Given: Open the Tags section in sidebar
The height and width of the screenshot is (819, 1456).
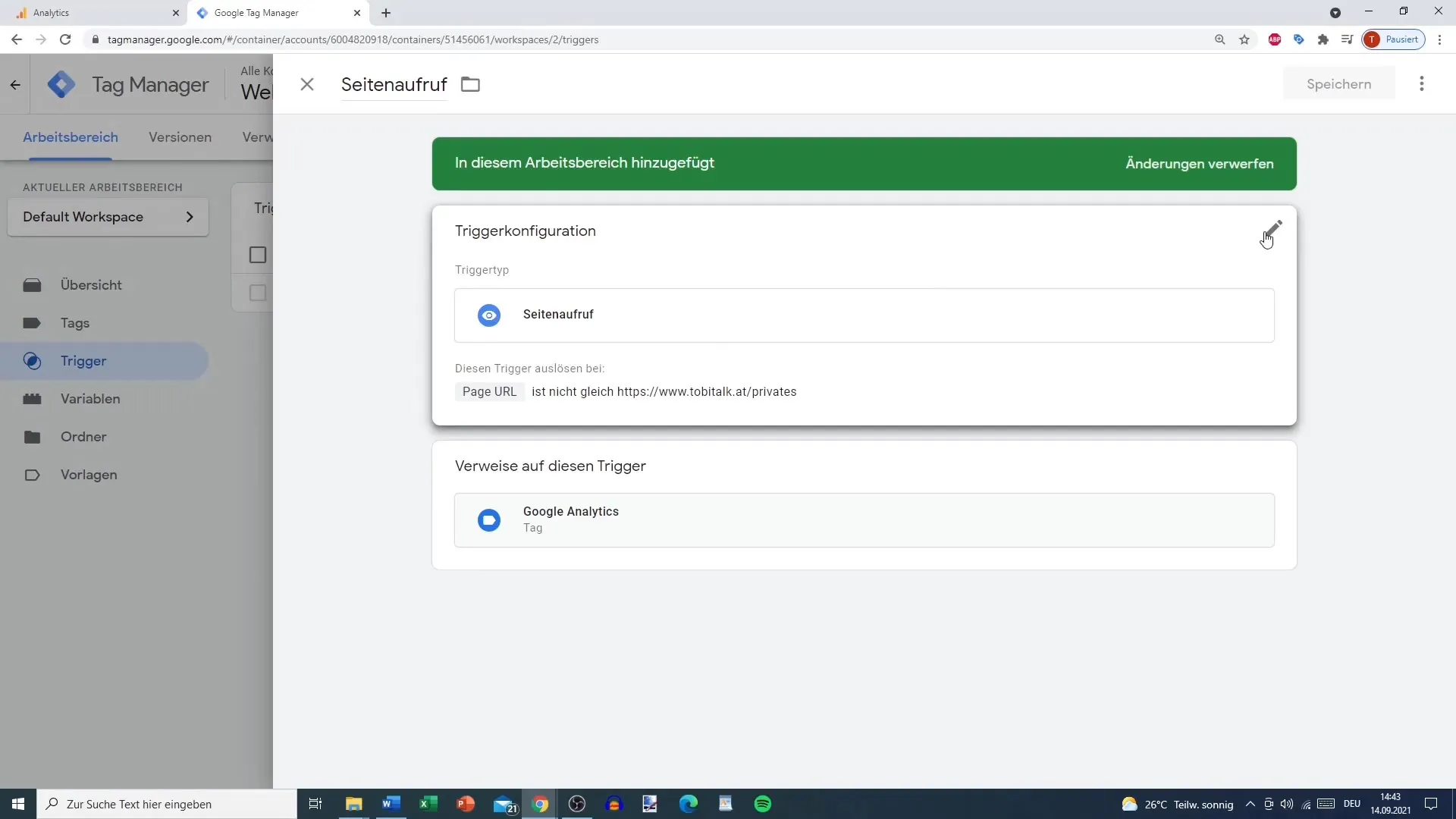Looking at the screenshot, I should [74, 323].
